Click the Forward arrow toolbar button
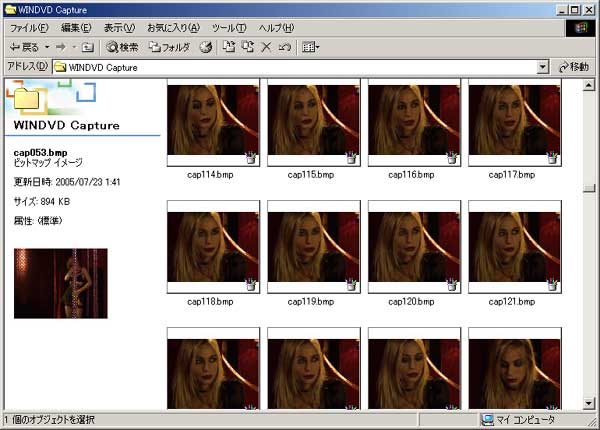 60,47
